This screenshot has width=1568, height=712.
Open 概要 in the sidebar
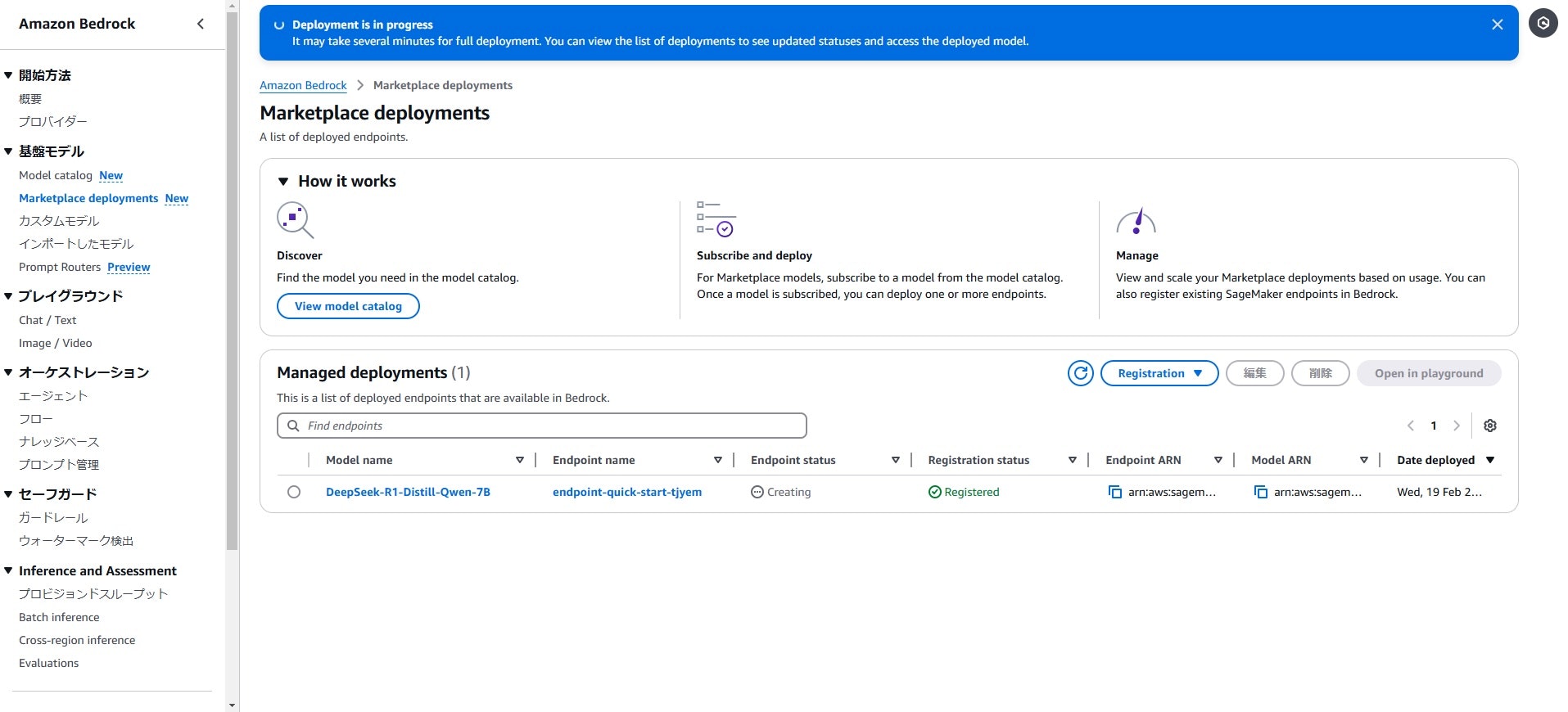(x=30, y=99)
